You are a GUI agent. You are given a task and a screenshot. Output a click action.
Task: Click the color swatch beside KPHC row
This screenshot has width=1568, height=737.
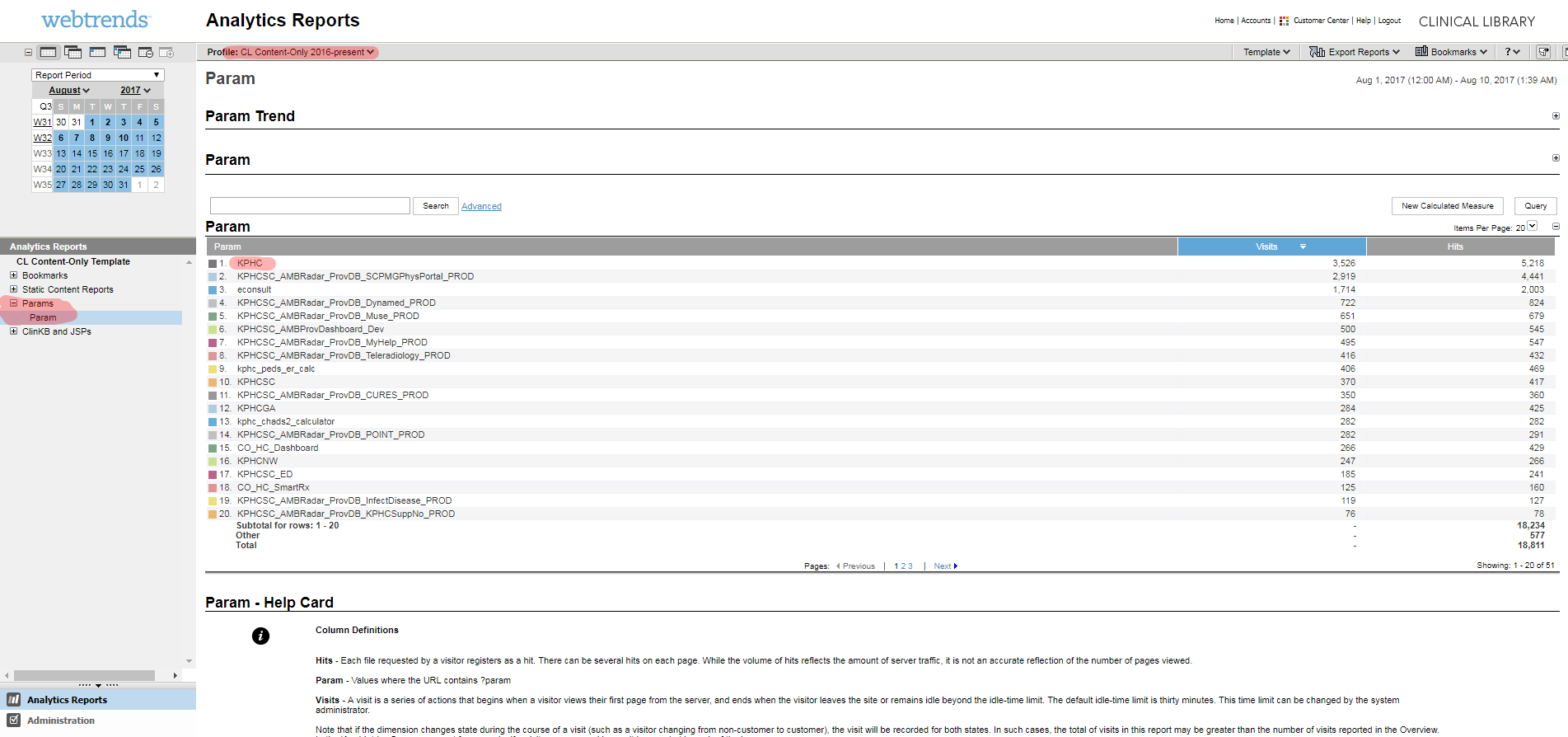point(213,264)
